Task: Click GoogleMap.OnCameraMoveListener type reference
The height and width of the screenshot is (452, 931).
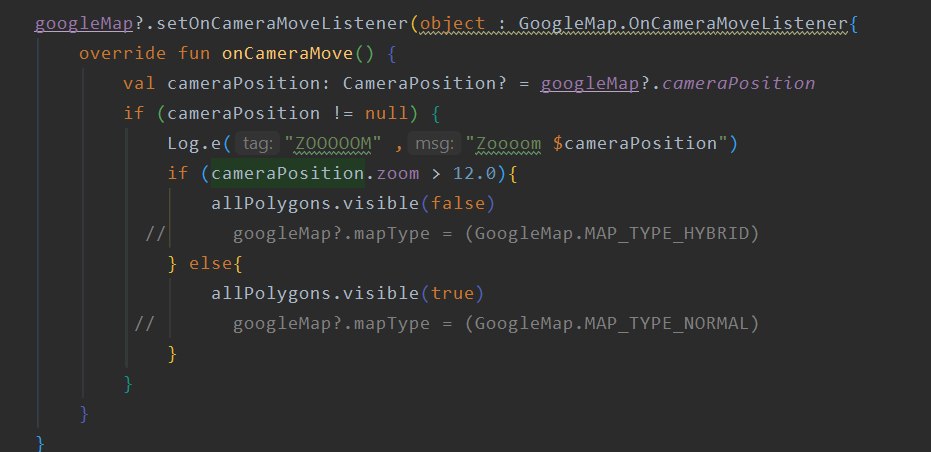Action: 683,23
